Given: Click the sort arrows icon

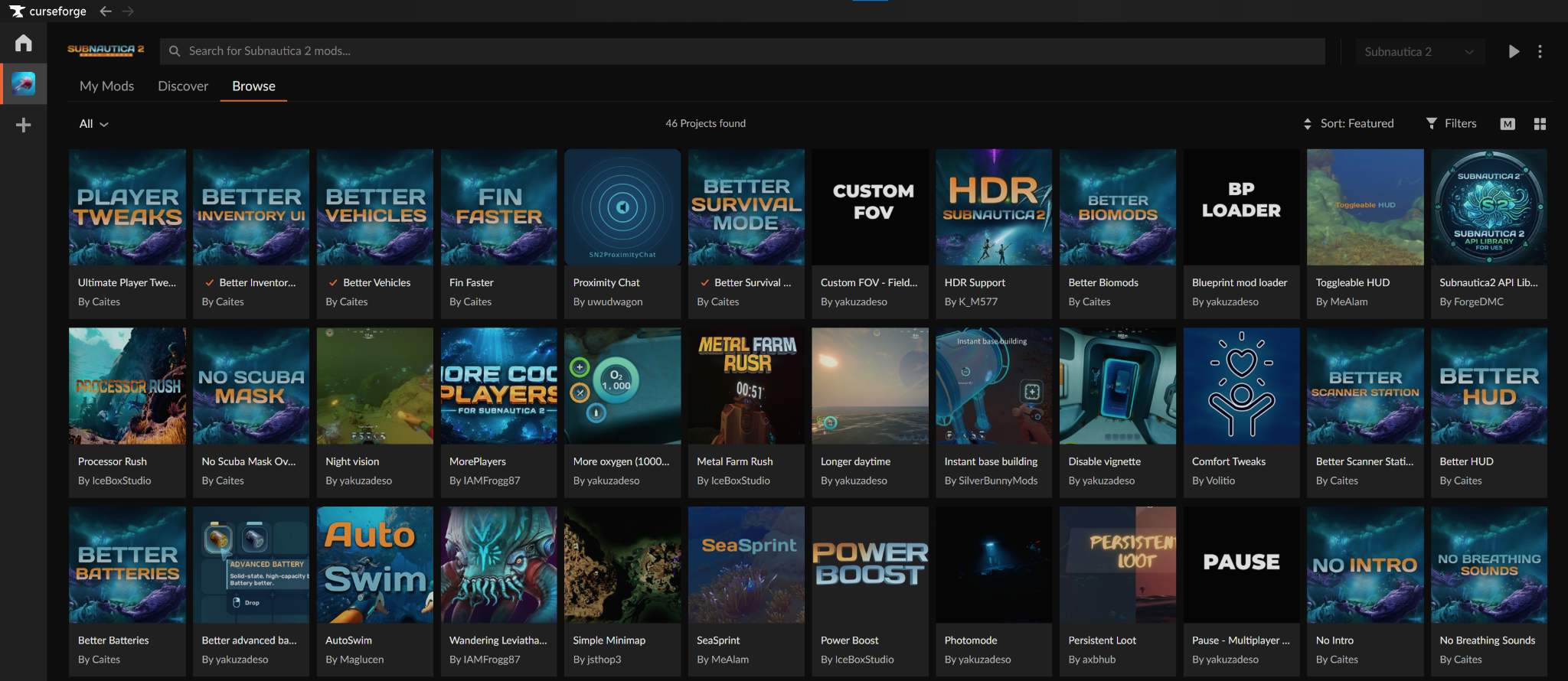Looking at the screenshot, I should [1307, 124].
